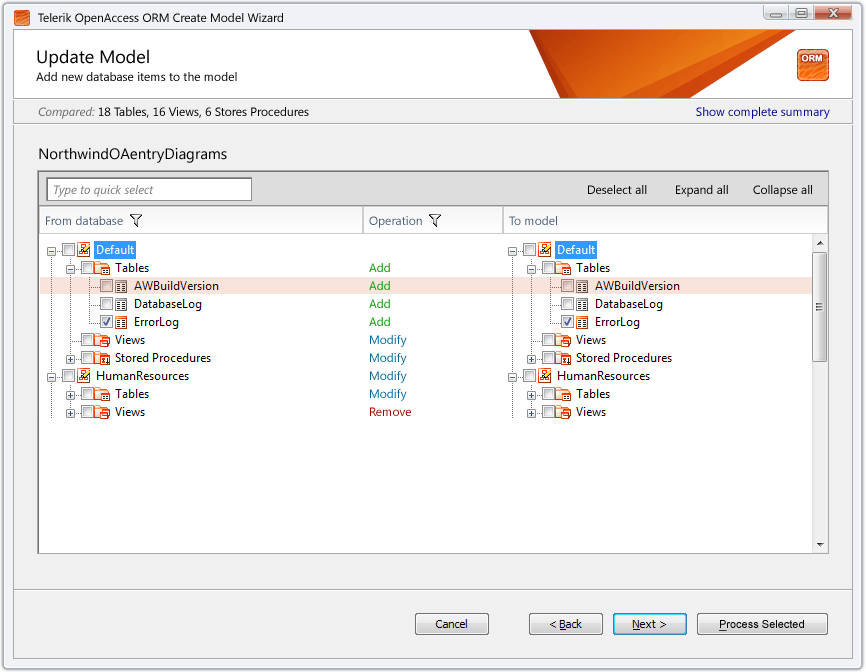Click DatabaseLog table icon in From database tree
The height and width of the screenshot is (672, 866).
tap(121, 304)
